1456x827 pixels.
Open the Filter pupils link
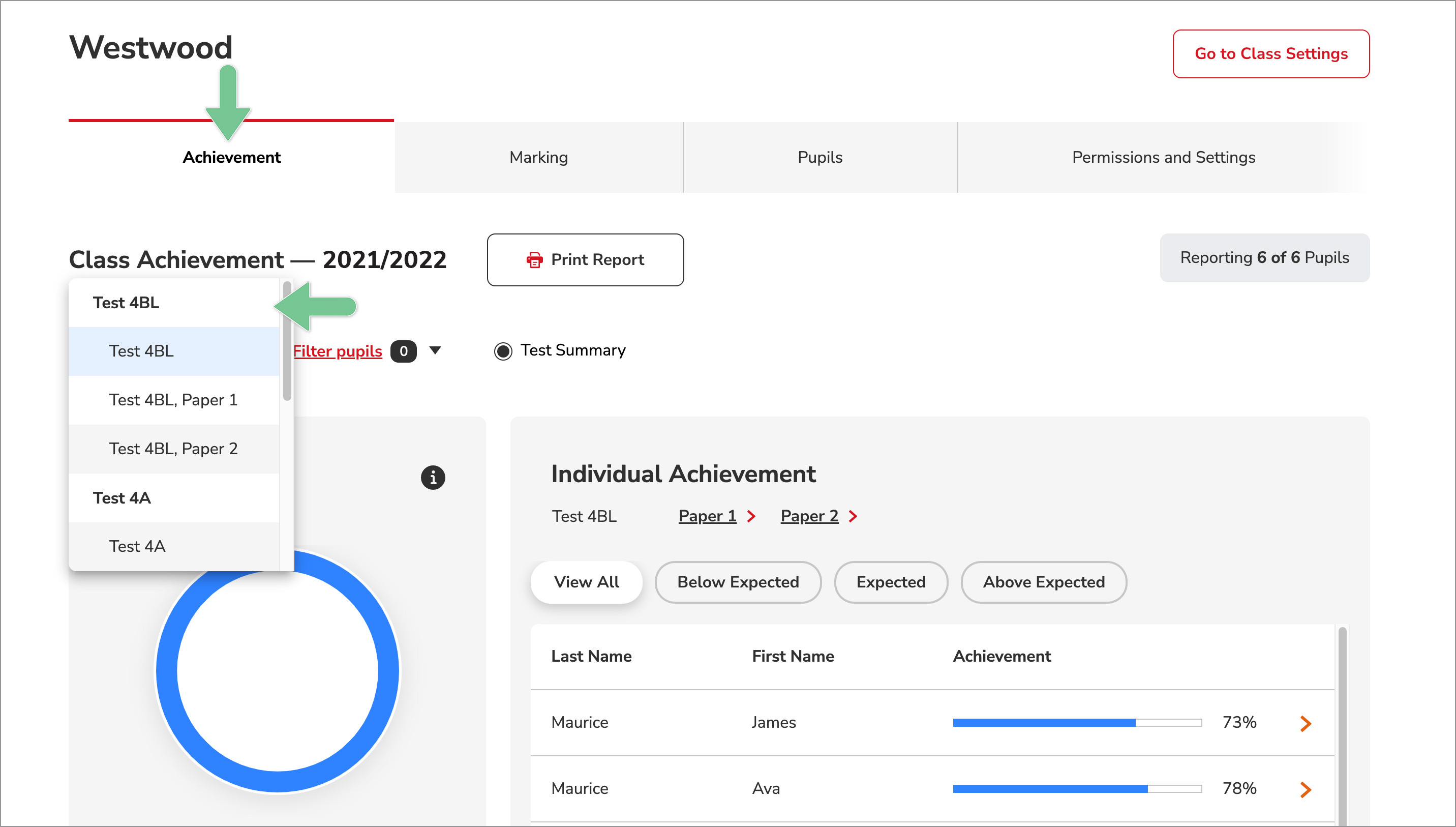point(337,351)
